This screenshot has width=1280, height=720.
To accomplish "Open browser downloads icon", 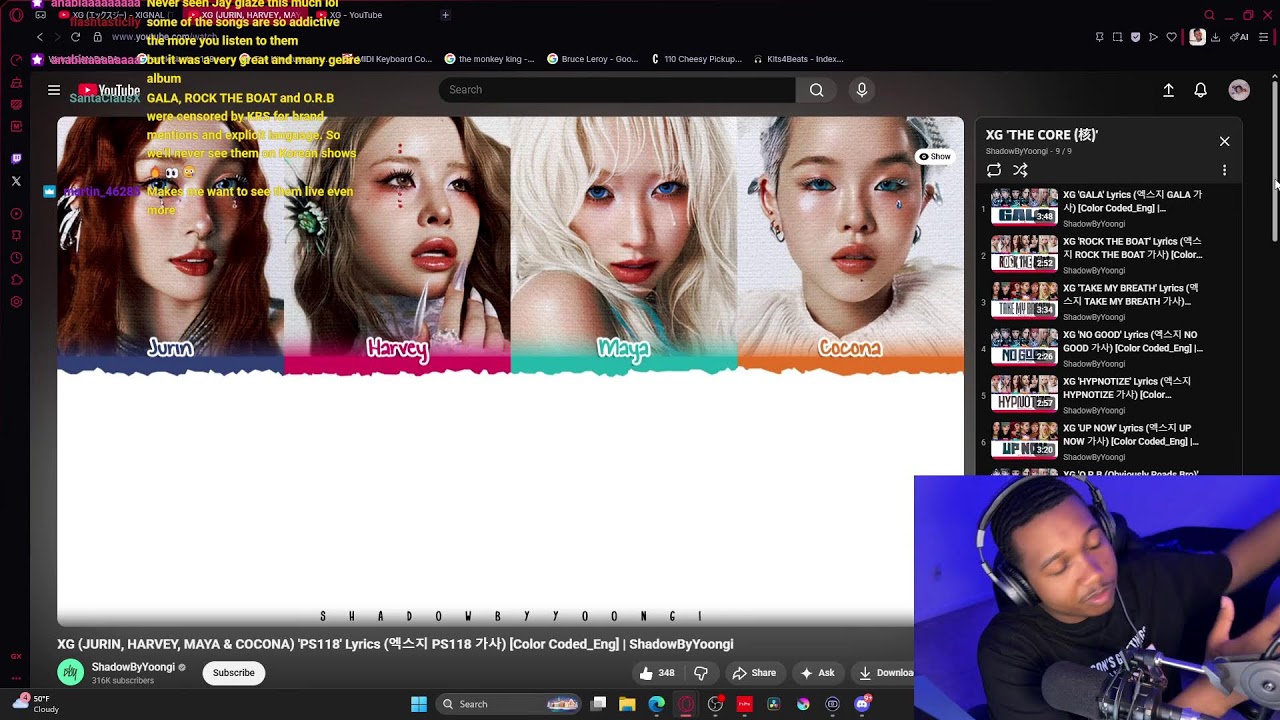I will coord(1215,37).
